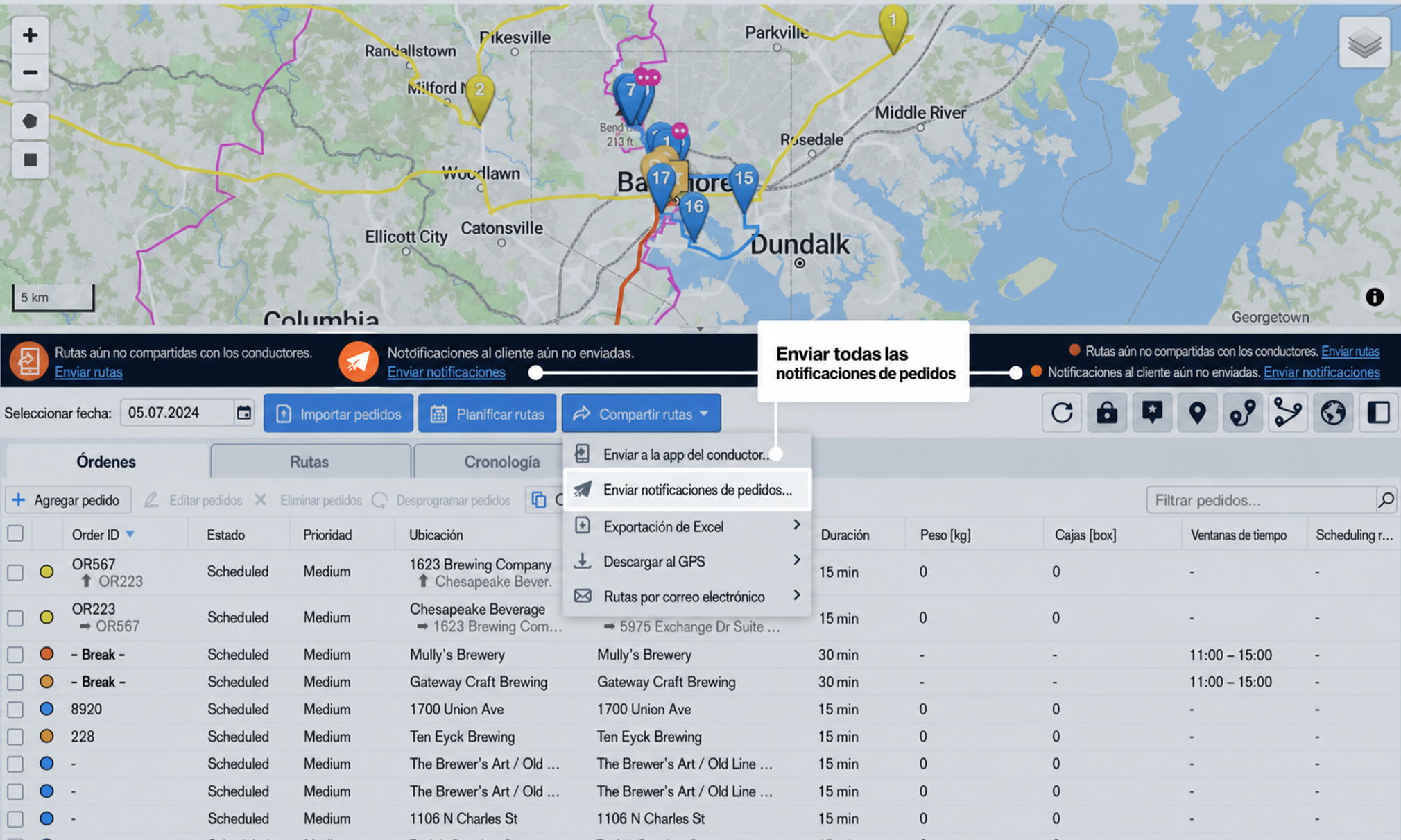Click the Planificar rutas button

[x=487, y=413]
